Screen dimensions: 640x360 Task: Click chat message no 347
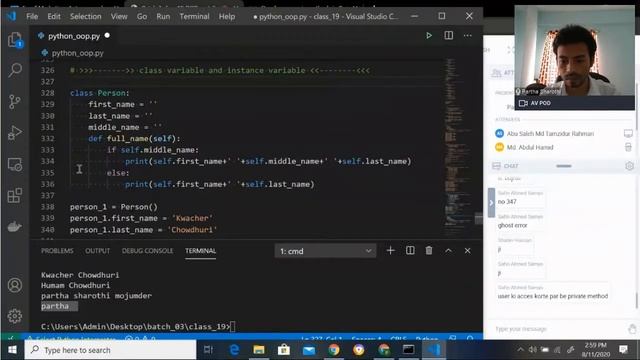(507, 202)
